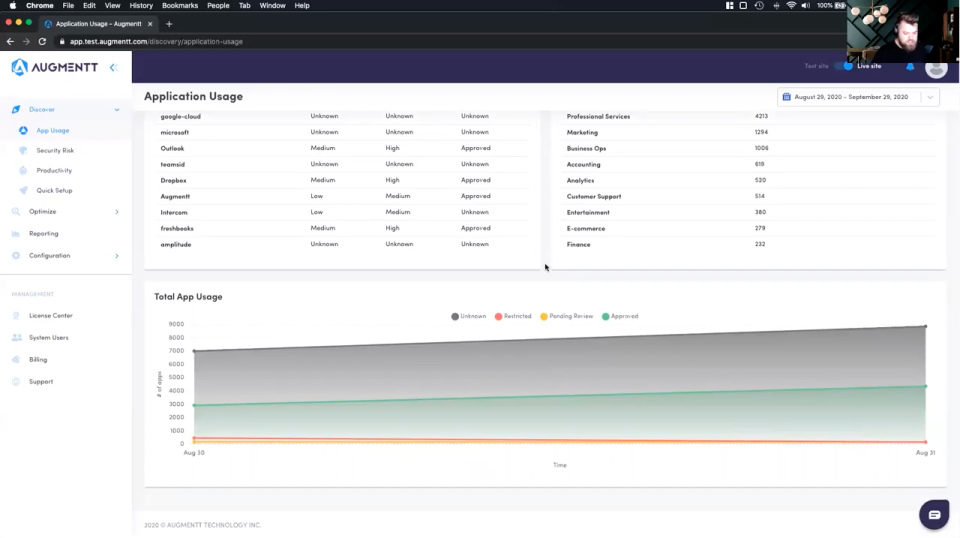Open user profile avatar
This screenshot has height=538, width=960.
936,67
